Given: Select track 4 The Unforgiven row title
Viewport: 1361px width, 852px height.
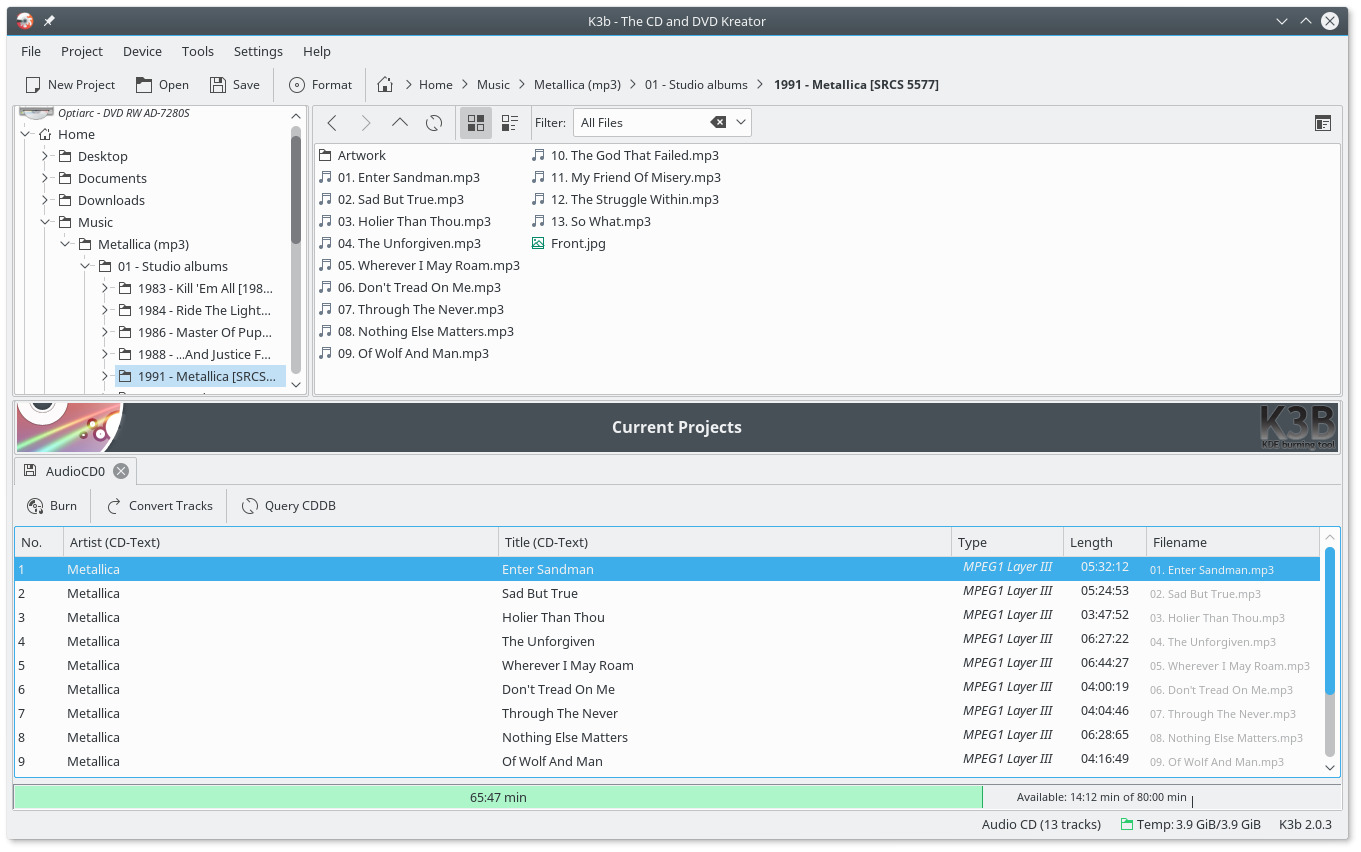Looking at the screenshot, I should pos(548,641).
